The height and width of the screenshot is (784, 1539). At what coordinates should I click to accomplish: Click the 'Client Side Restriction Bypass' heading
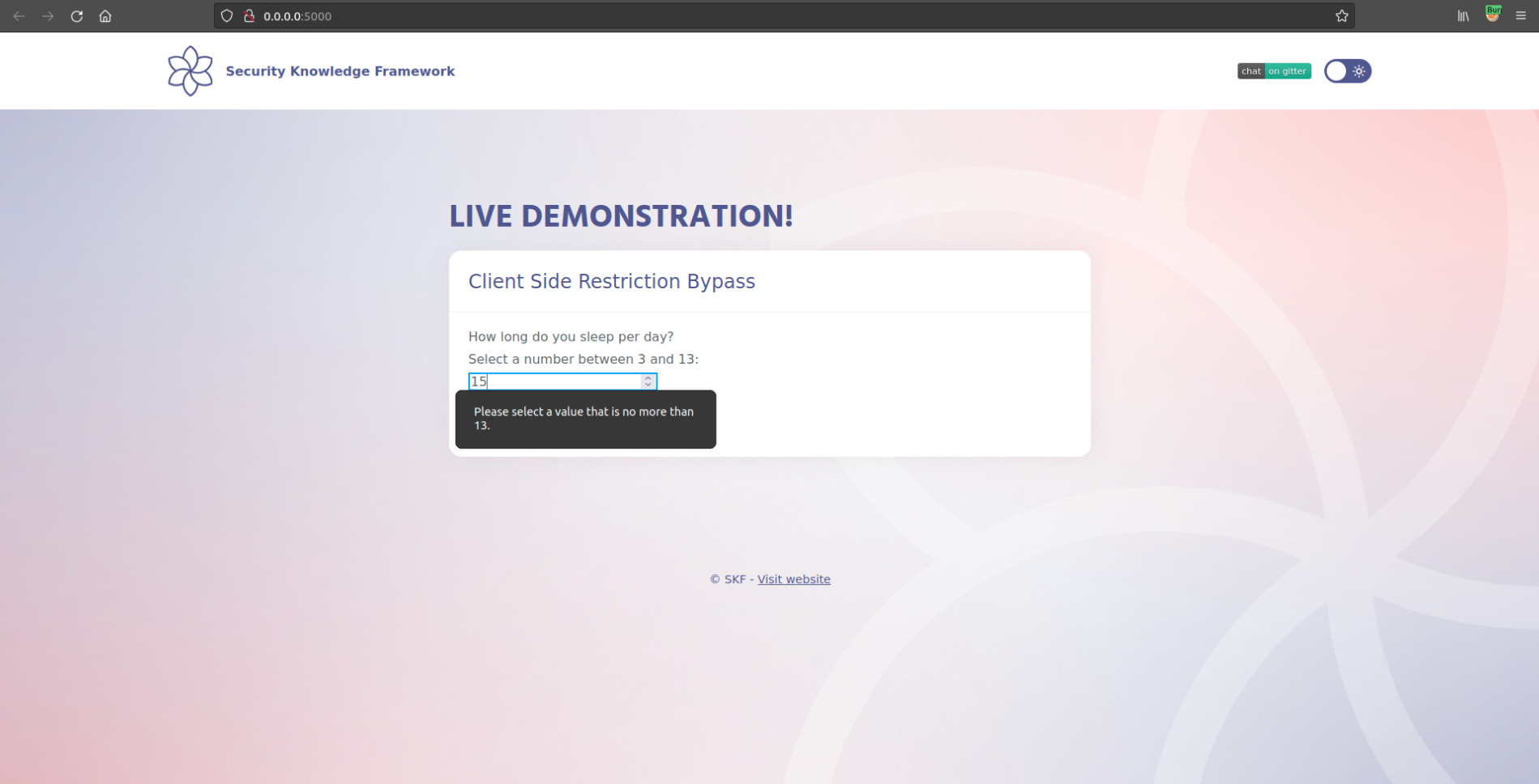pos(612,281)
